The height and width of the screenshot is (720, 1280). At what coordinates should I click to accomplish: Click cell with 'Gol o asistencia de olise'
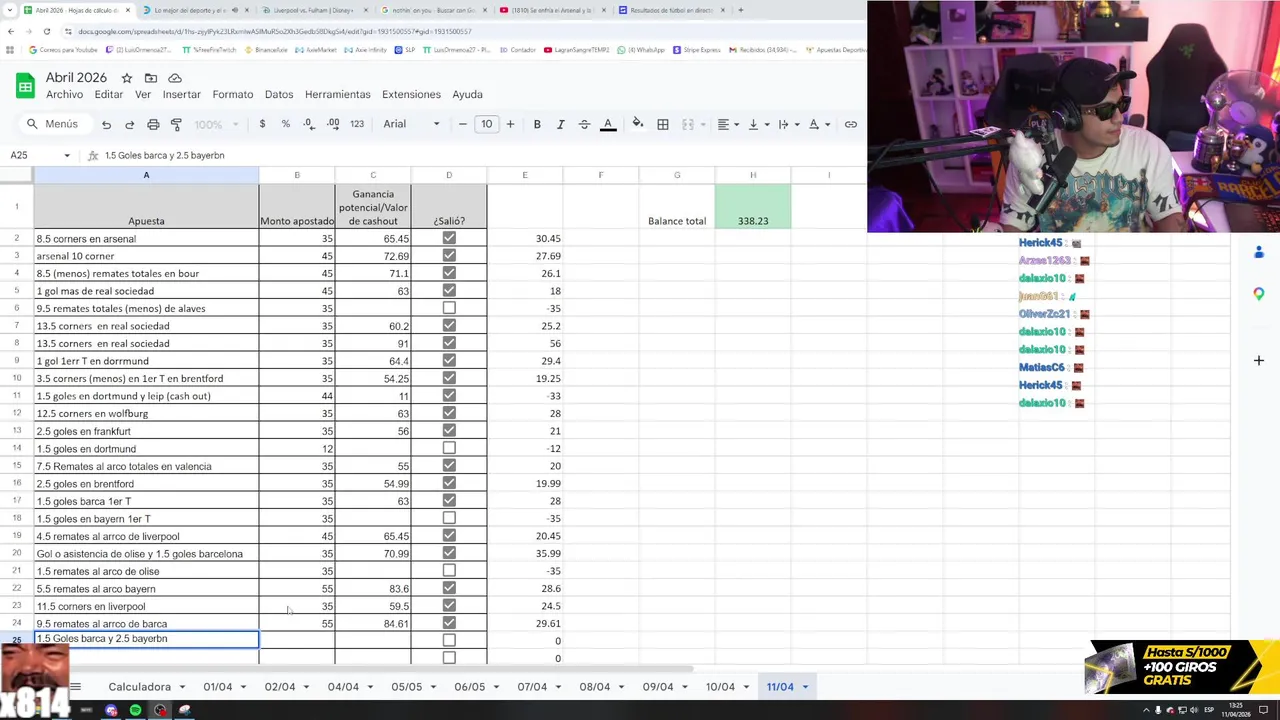[146, 554]
